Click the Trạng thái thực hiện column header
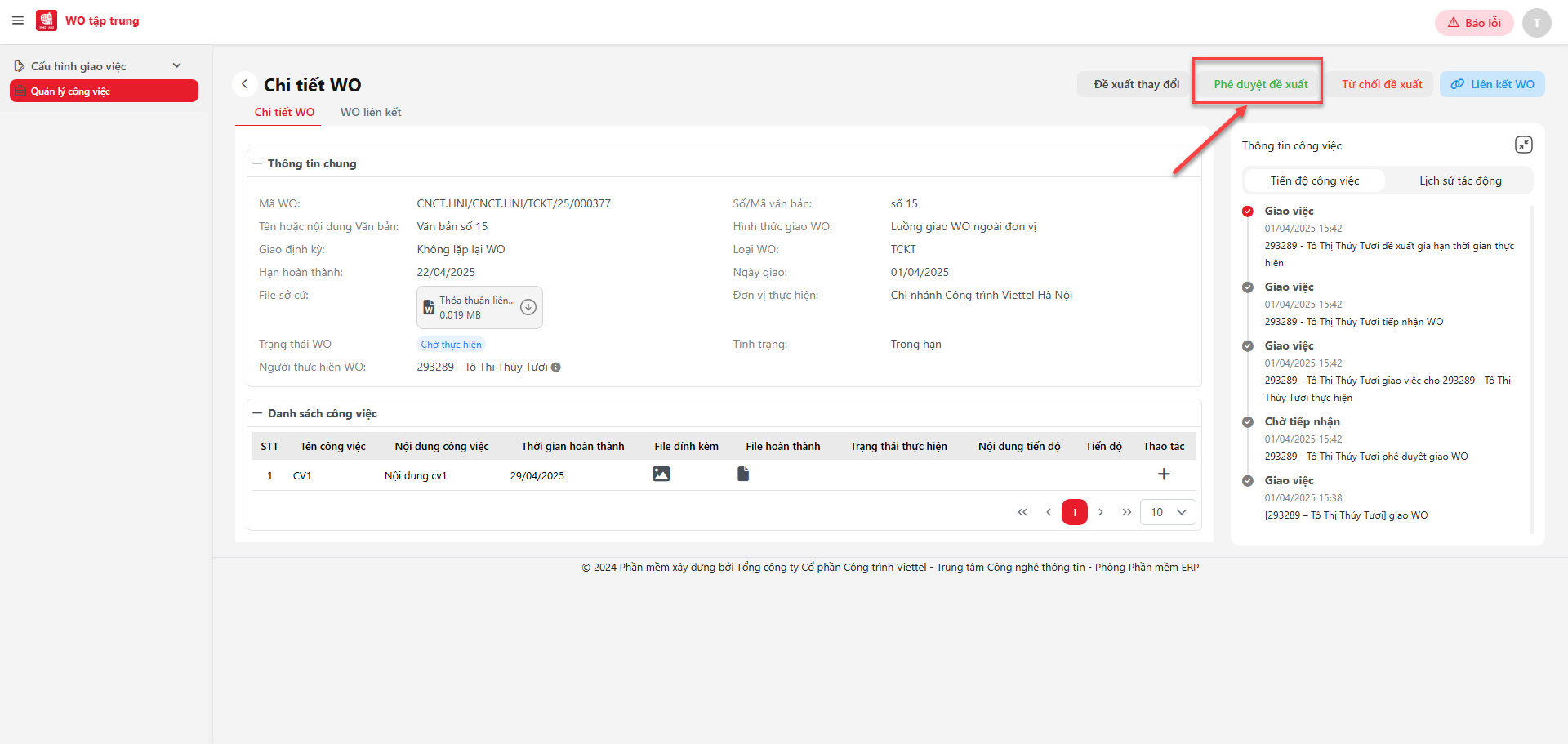 point(898,446)
